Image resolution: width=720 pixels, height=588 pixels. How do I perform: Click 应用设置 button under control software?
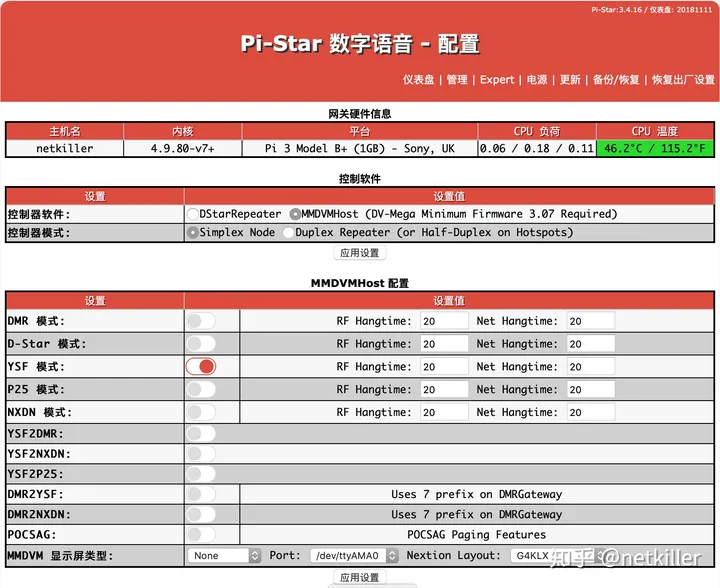coord(359,253)
